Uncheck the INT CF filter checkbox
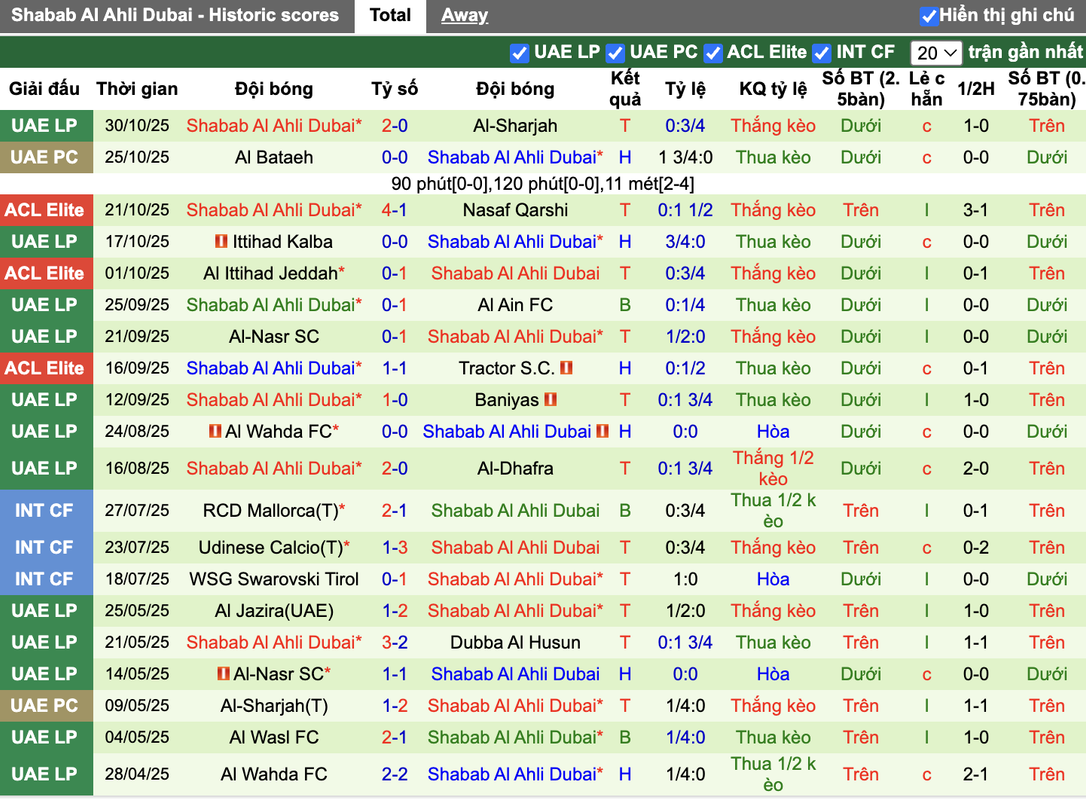1086x800 pixels. [821, 53]
